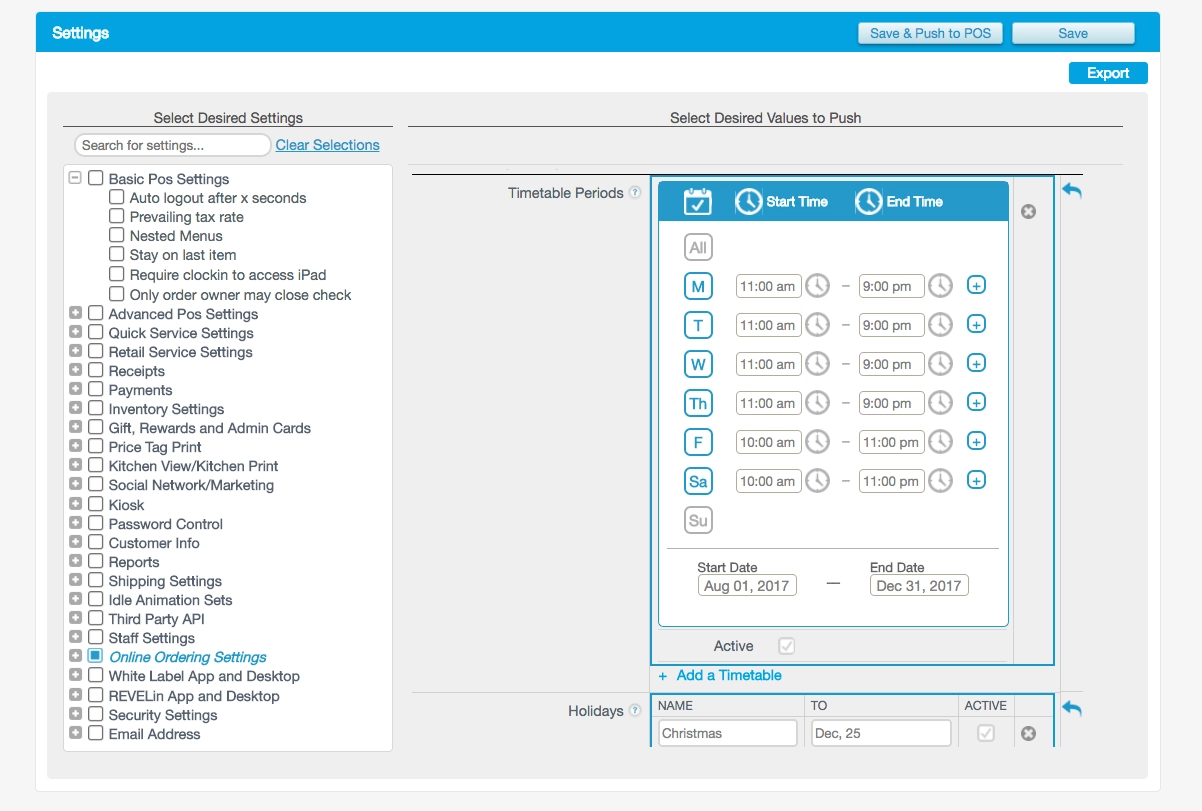Click the Save button

click(1073, 33)
